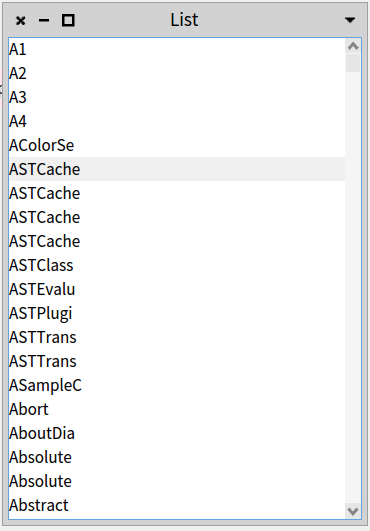
Task: Close the List window
Action: [21, 21]
